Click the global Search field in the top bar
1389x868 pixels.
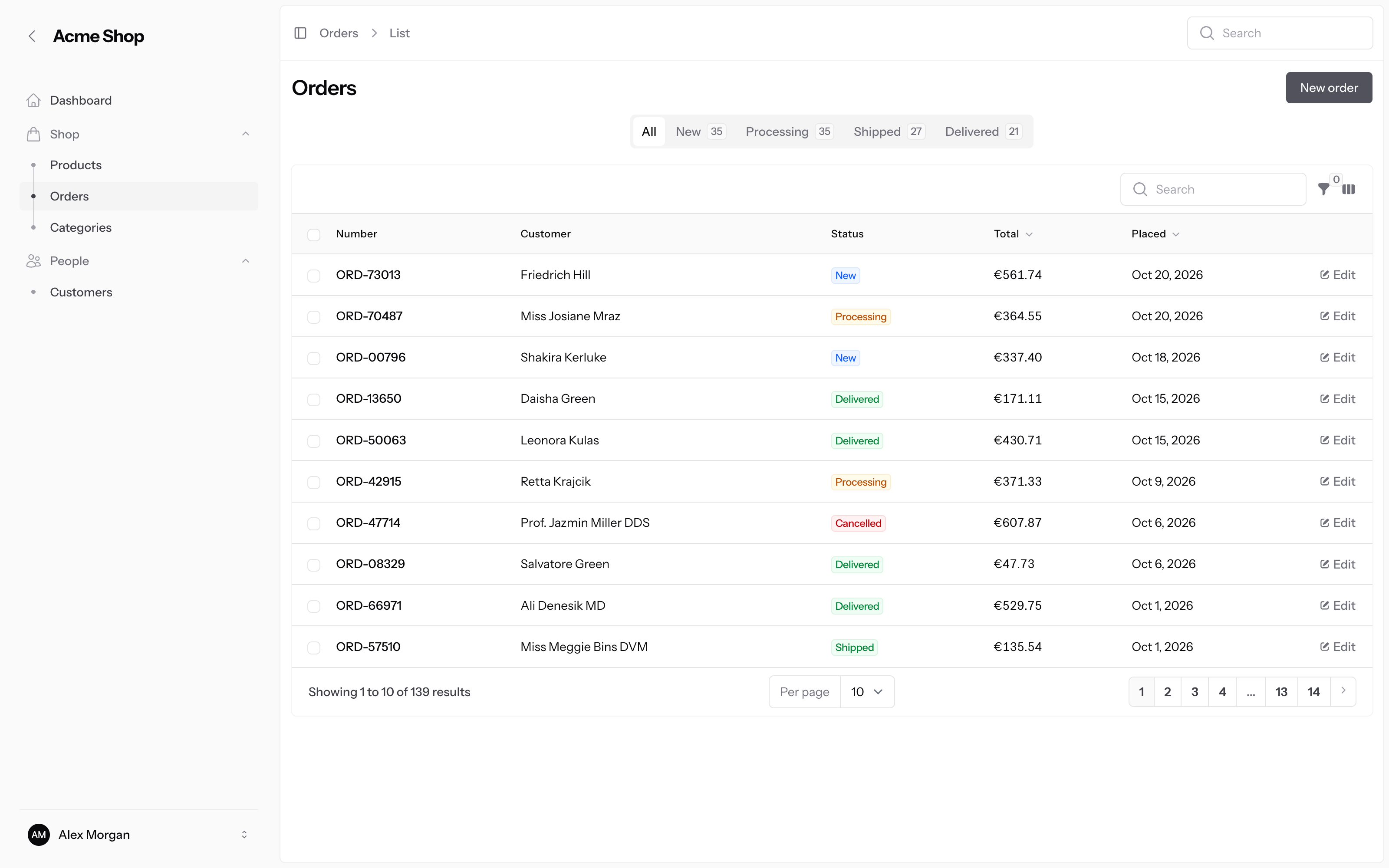click(1280, 33)
